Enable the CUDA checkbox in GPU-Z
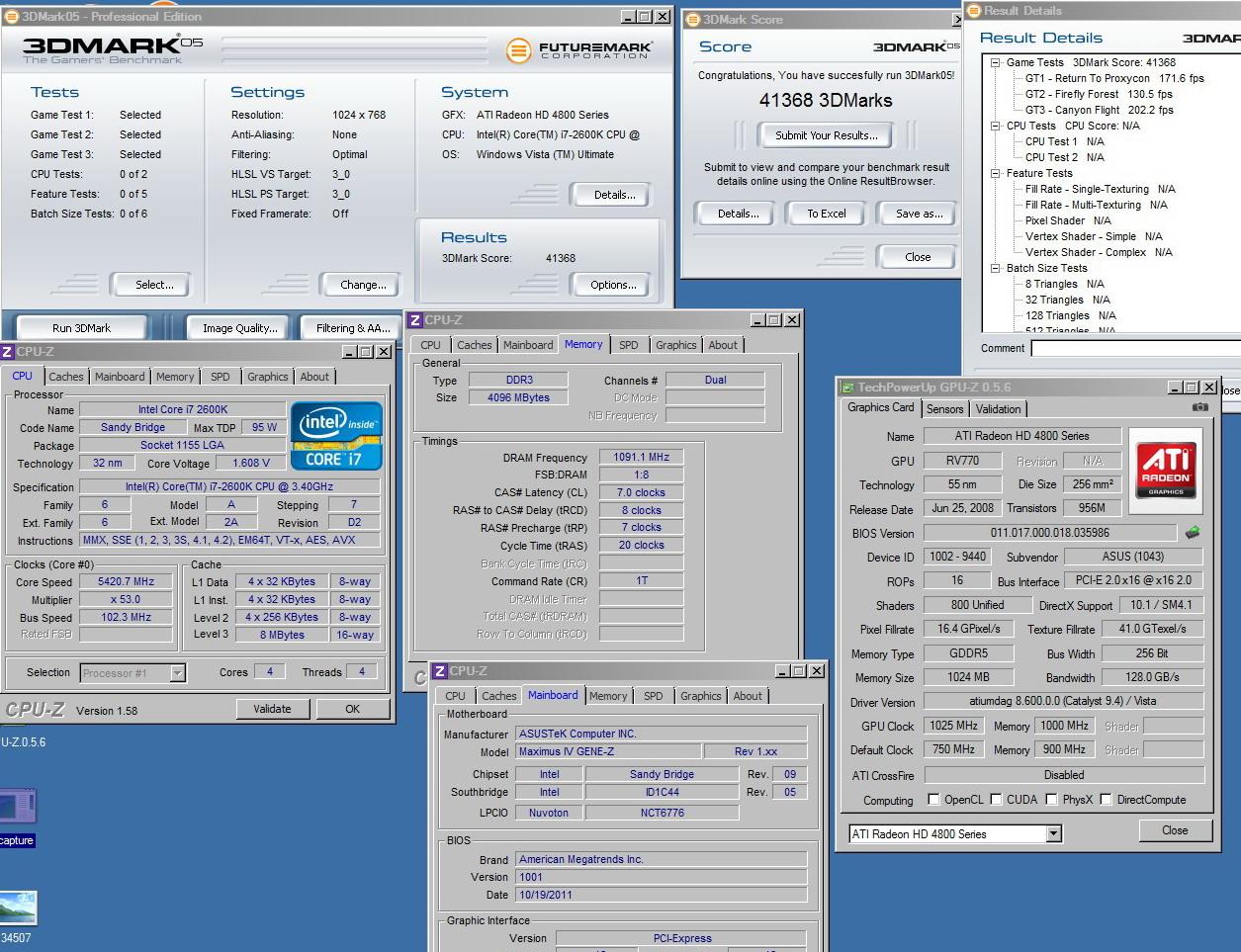The height and width of the screenshot is (952, 1241). 996,799
